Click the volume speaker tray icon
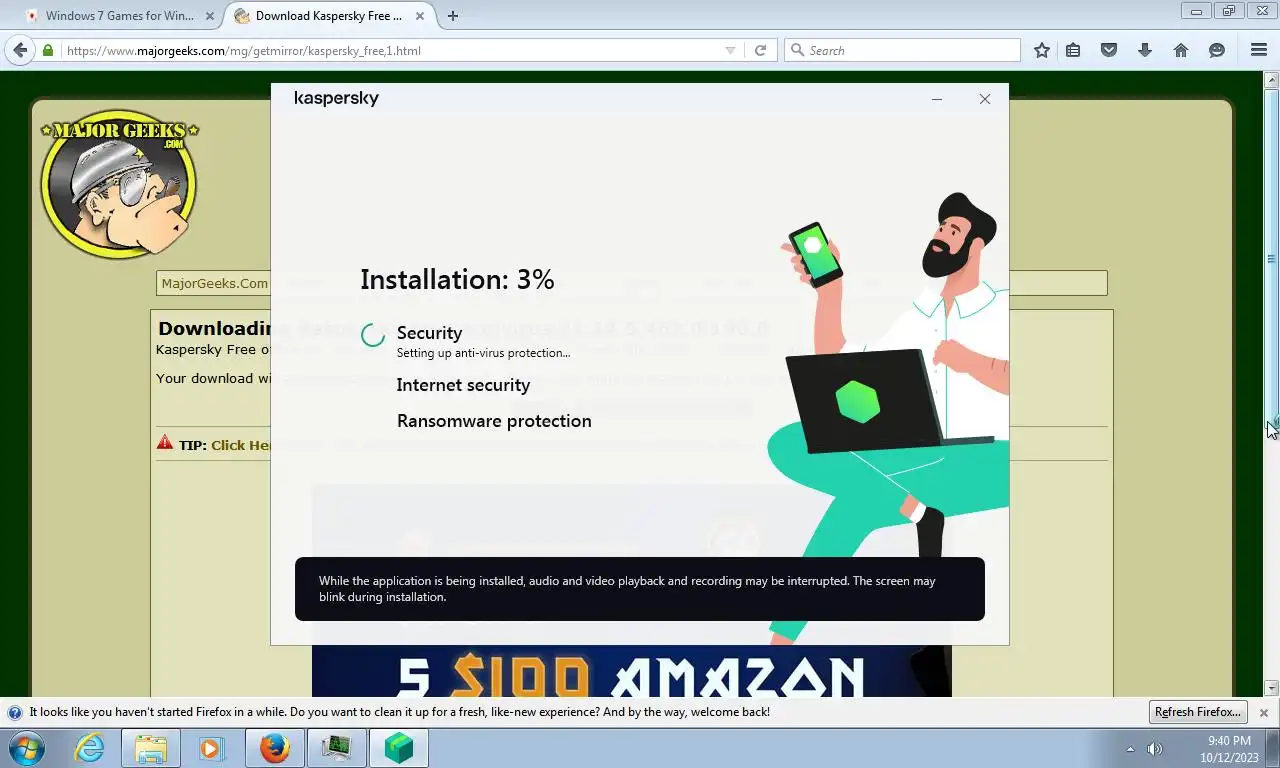This screenshot has height=768, width=1280. pos(1155,749)
